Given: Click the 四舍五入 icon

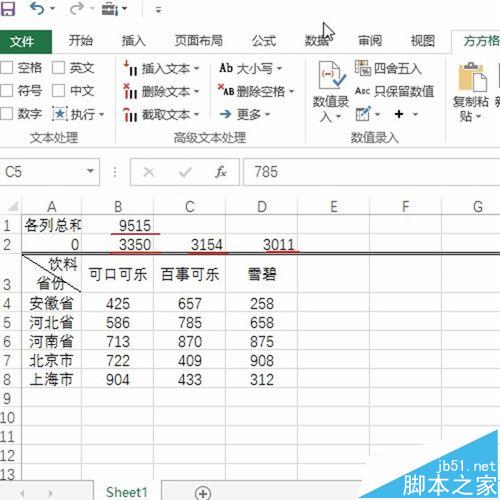Looking at the screenshot, I should coord(363,68).
